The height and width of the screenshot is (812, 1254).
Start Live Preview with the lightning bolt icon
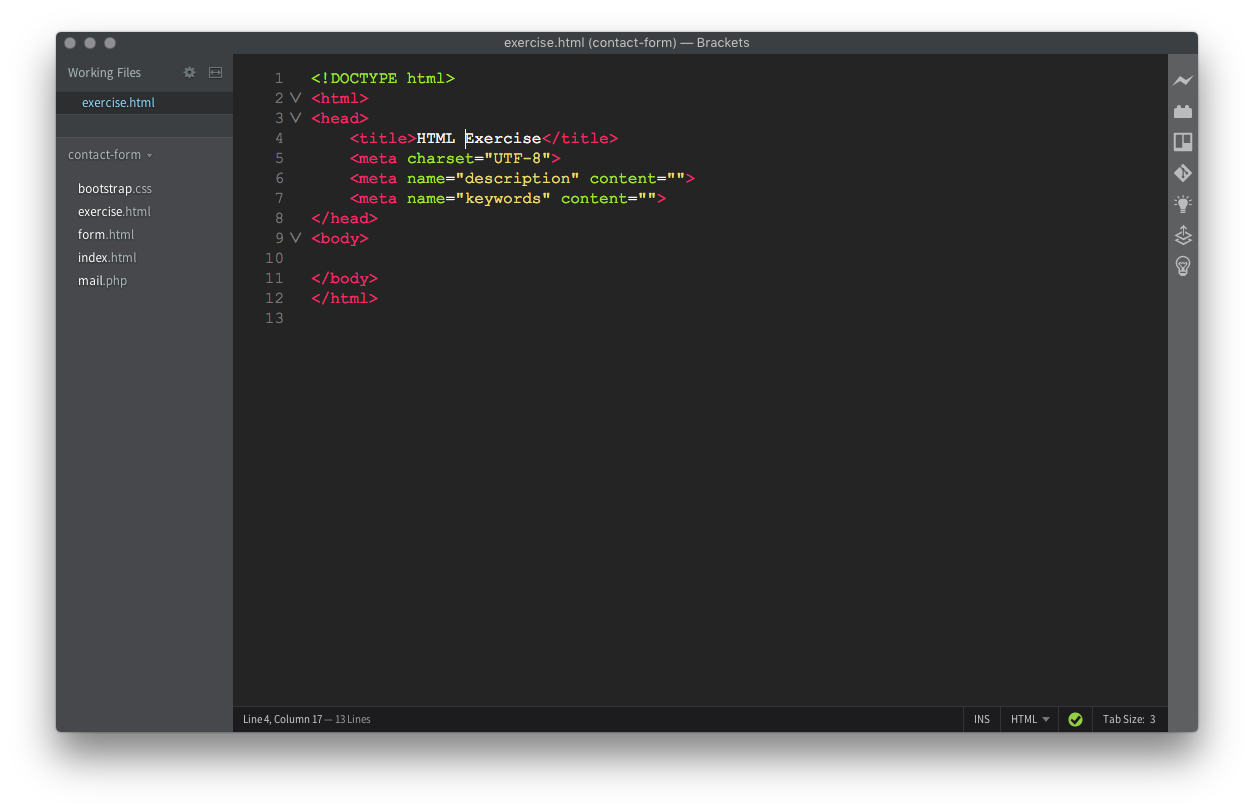coord(1183,81)
